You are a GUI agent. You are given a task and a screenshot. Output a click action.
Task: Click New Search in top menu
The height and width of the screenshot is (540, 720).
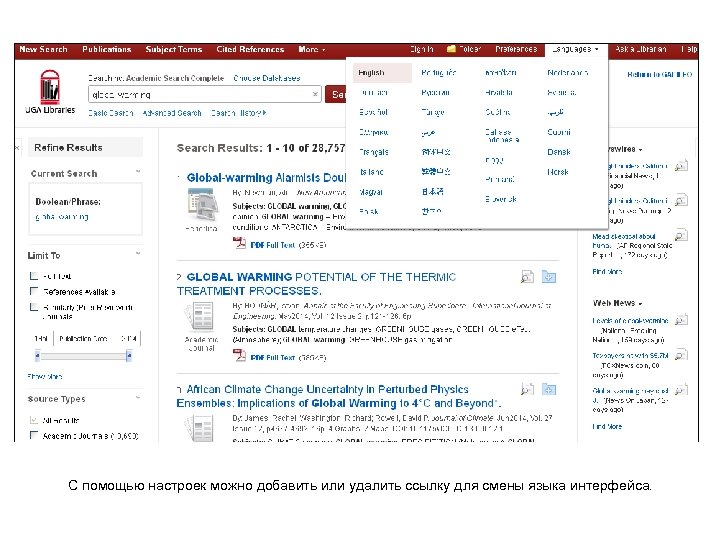(43, 49)
